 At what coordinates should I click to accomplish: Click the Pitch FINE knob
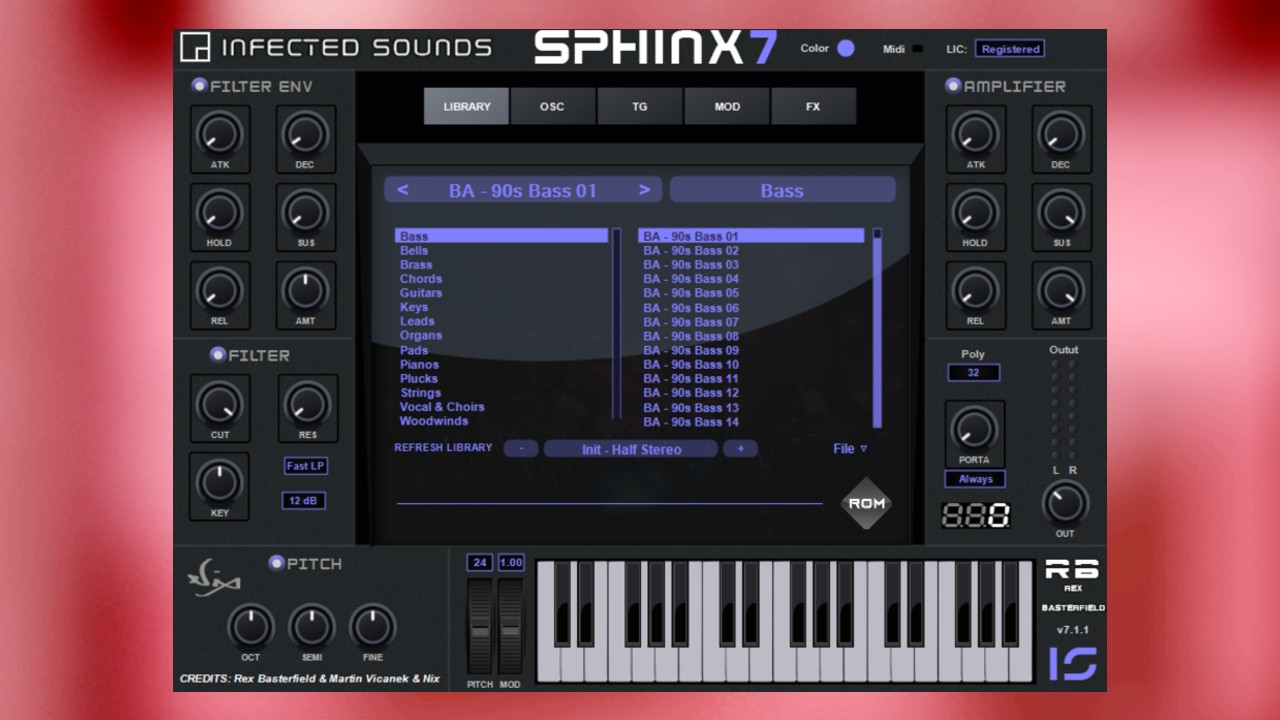[372, 627]
